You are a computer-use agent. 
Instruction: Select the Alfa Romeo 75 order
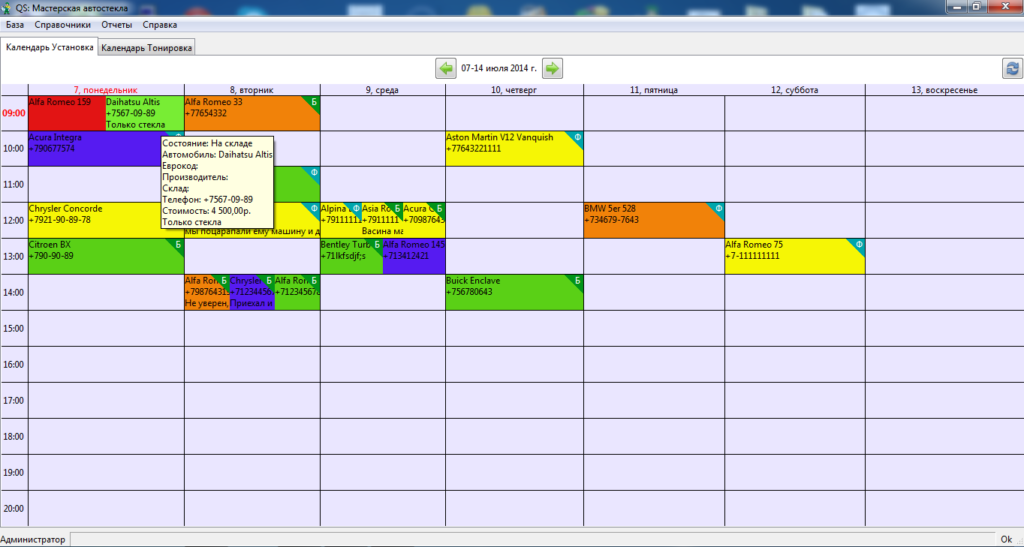(x=795, y=256)
